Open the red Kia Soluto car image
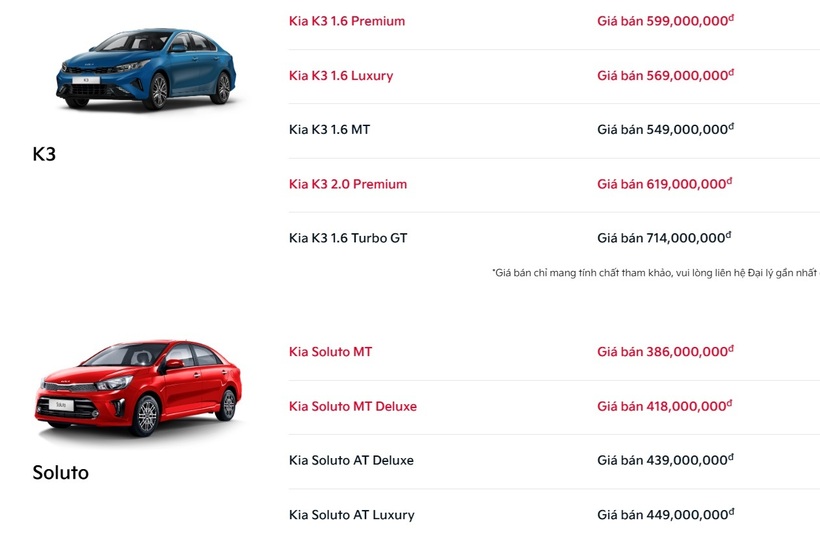Screen dimensions: 820x538 (139, 389)
